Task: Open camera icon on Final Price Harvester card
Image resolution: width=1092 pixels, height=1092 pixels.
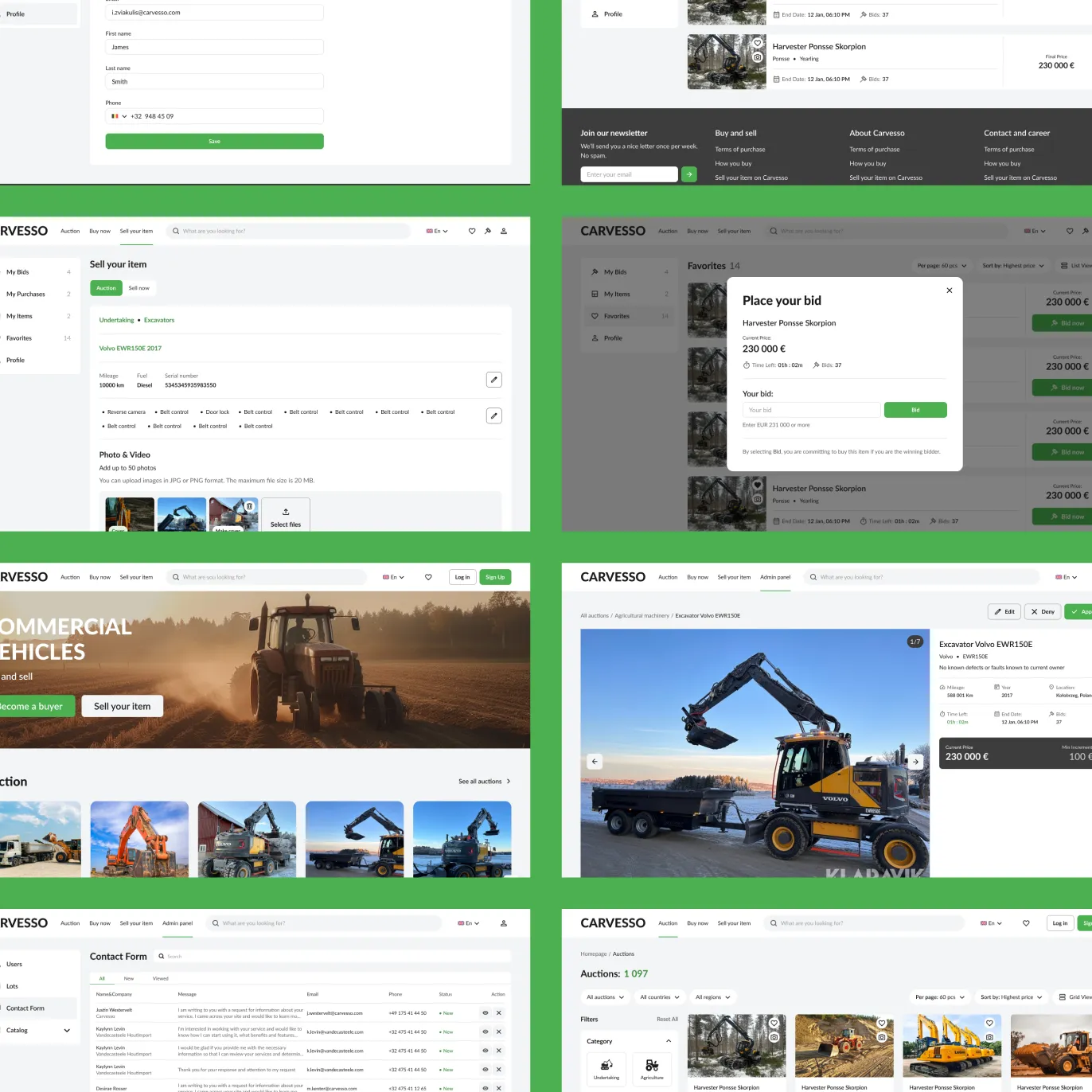Action: (x=758, y=57)
